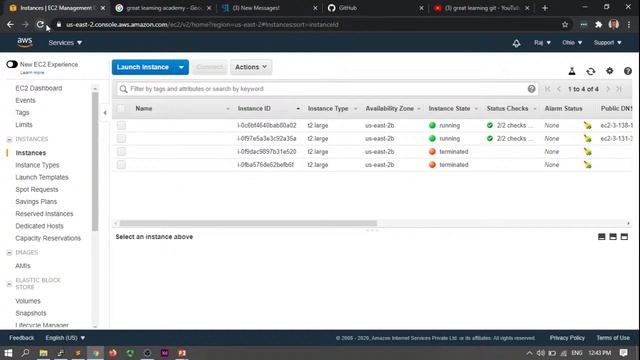Set details pane to medium layout
This screenshot has height=360, width=640.
pos(613,237)
